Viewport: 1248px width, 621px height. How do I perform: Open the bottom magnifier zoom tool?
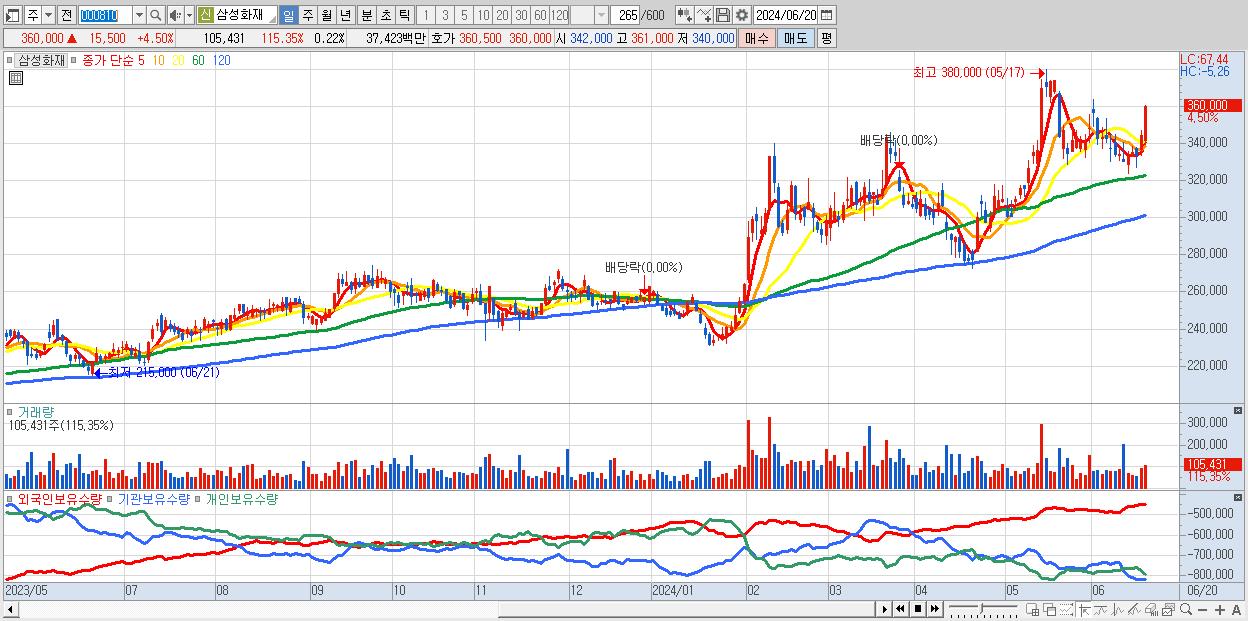(1186, 610)
